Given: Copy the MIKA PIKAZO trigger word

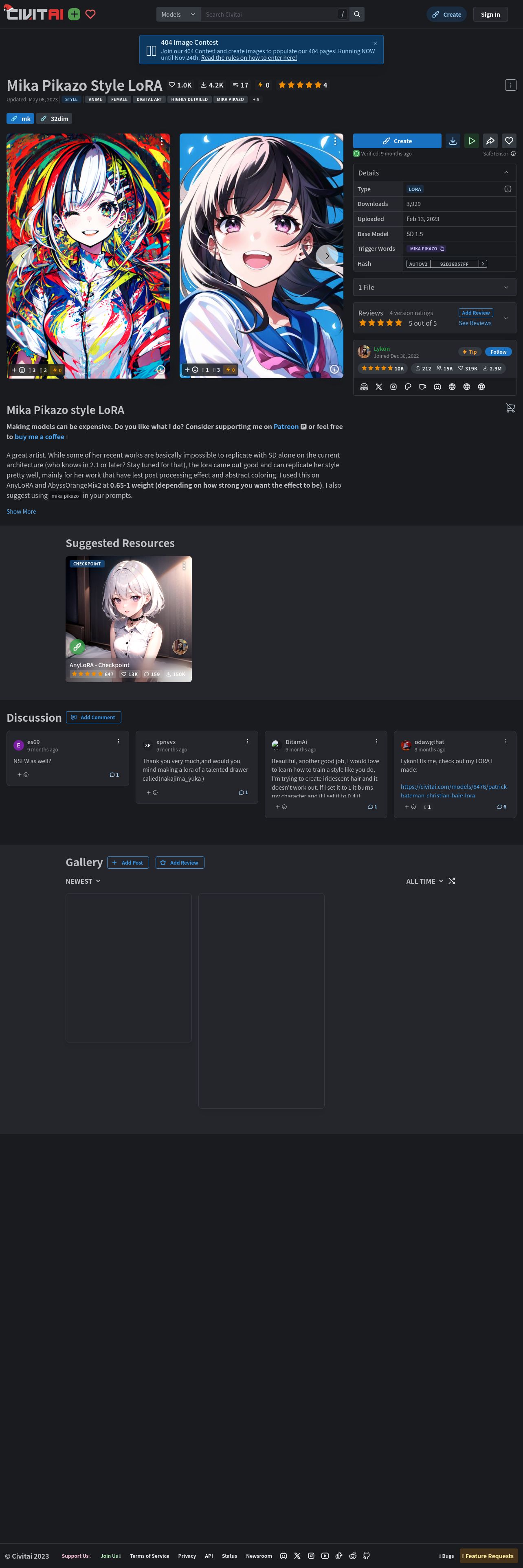Looking at the screenshot, I should click(x=427, y=249).
